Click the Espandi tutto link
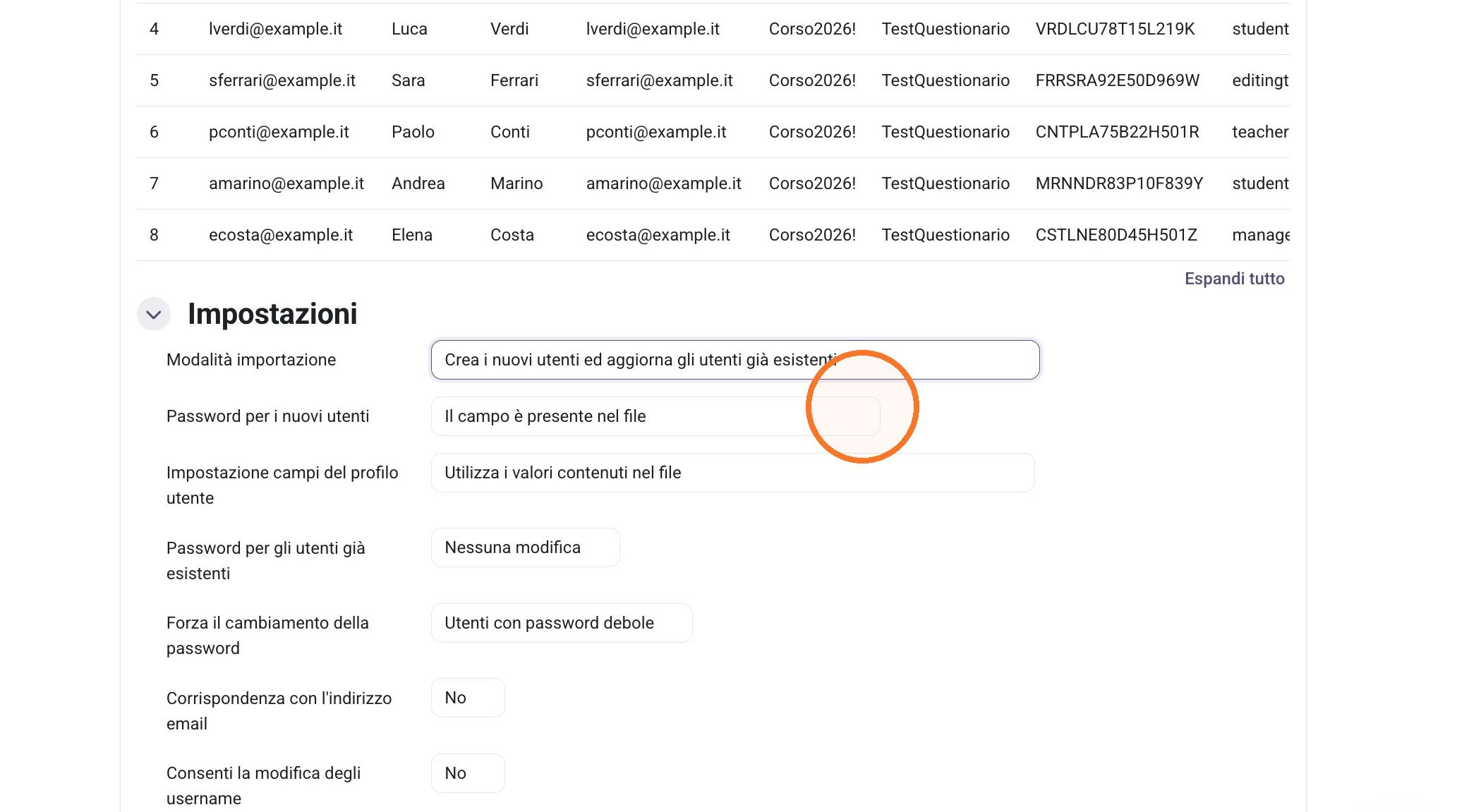This screenshot has height=812, width=1457. coord(1234,279)
